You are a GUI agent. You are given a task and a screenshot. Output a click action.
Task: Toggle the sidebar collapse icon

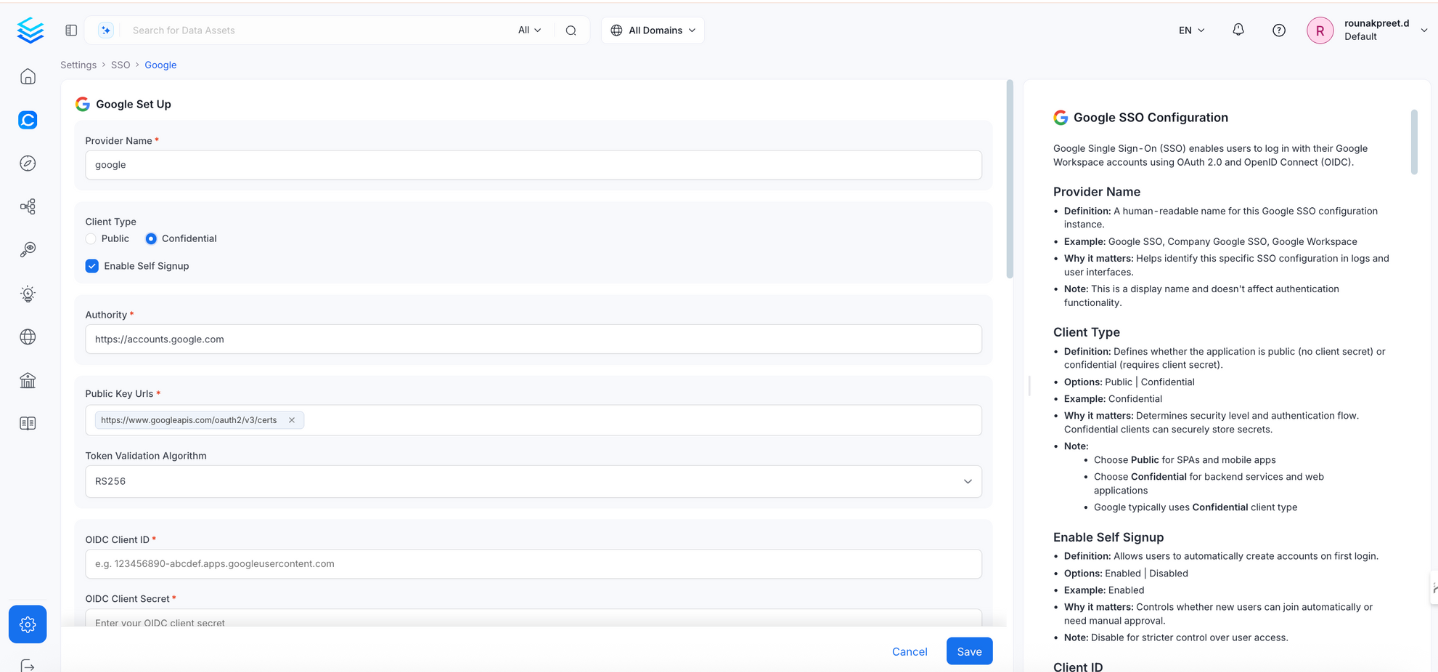point(71,30)
